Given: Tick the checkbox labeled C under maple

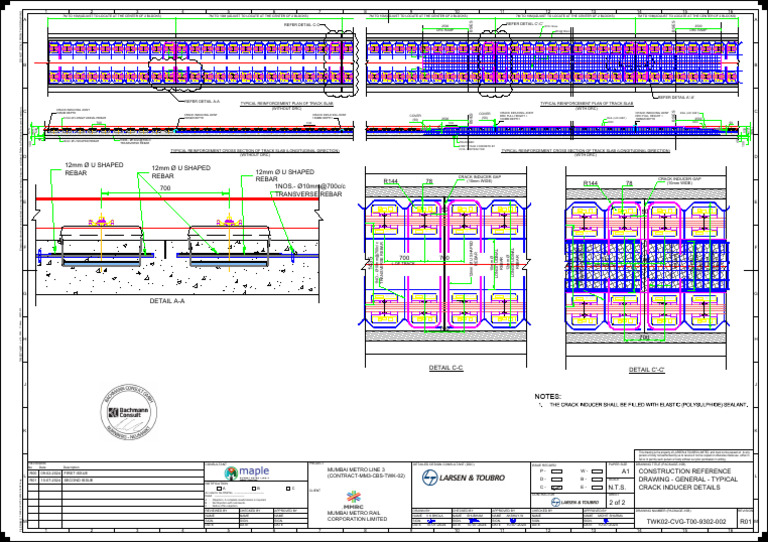Looking at the screenshot, I should click(288, 489).
